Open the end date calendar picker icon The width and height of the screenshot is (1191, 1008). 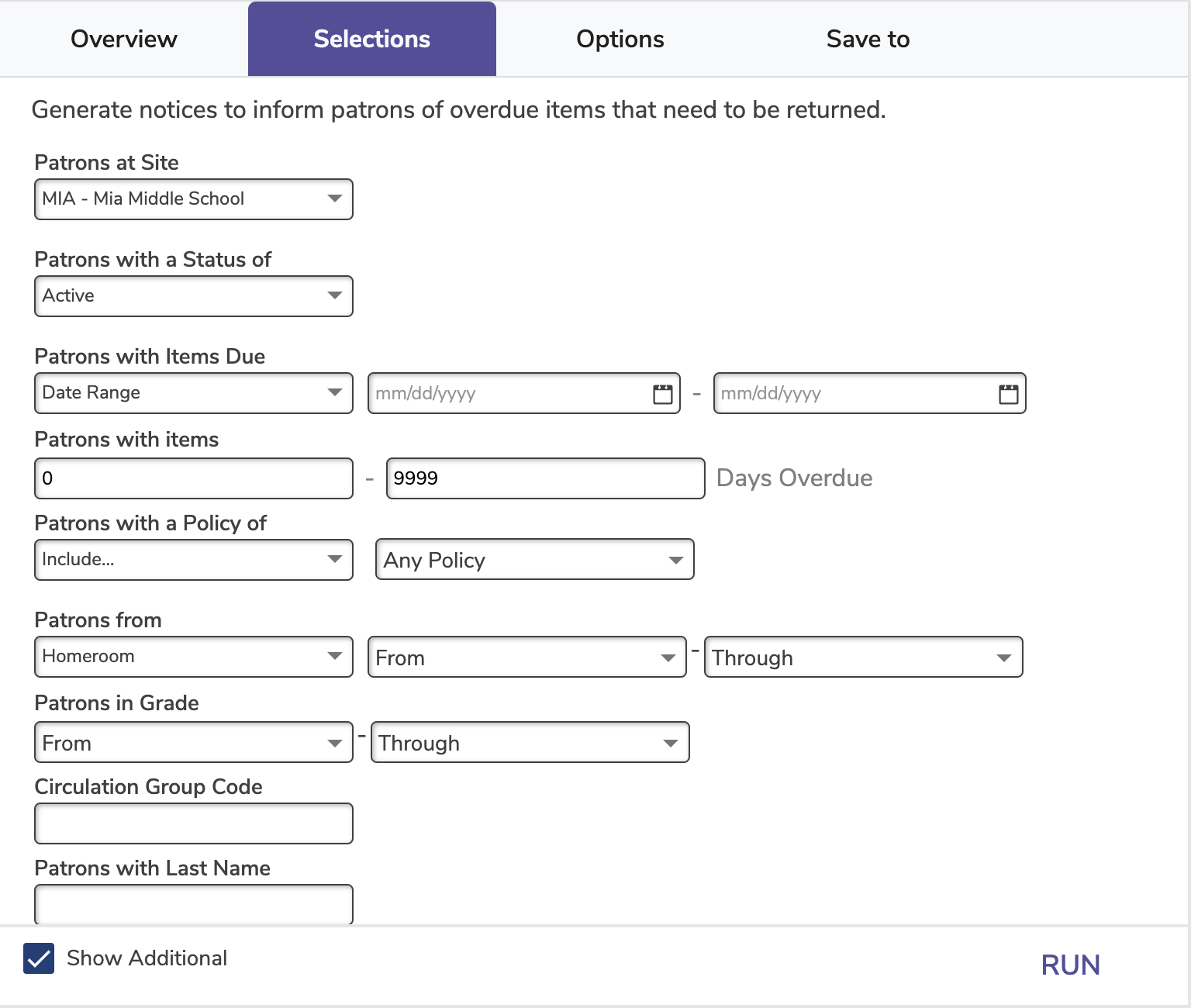(x=1008, y=394)
